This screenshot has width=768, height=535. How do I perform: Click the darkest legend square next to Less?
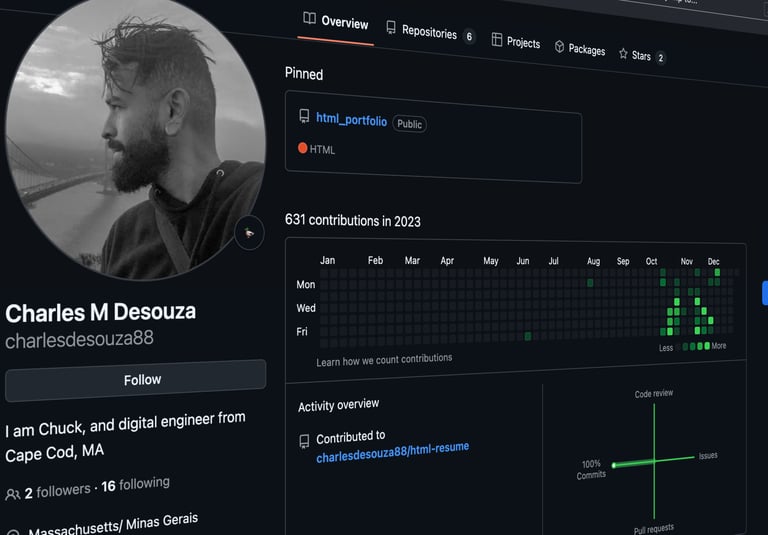[678, 347]
